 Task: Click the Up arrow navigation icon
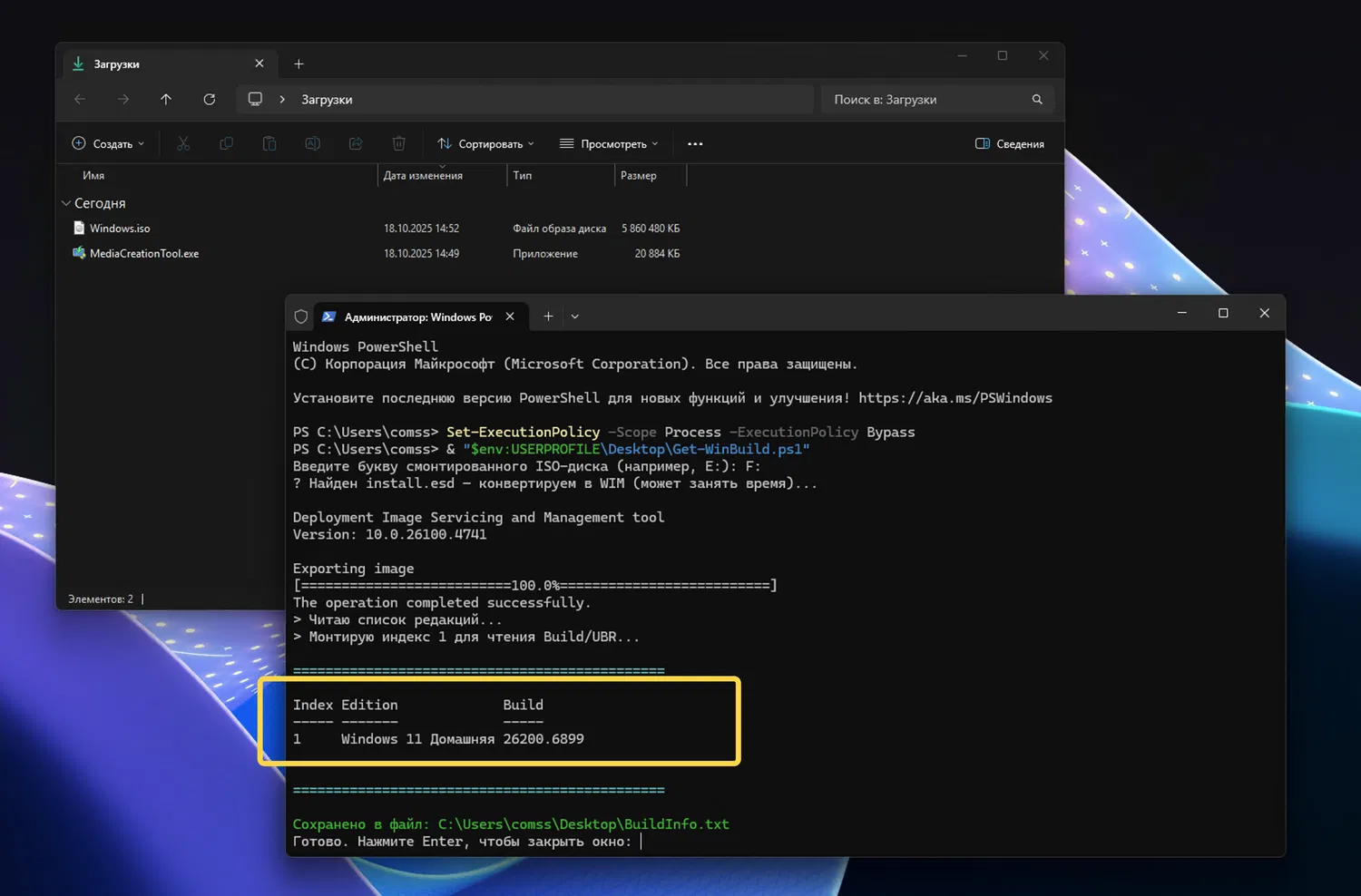[166, 100]
